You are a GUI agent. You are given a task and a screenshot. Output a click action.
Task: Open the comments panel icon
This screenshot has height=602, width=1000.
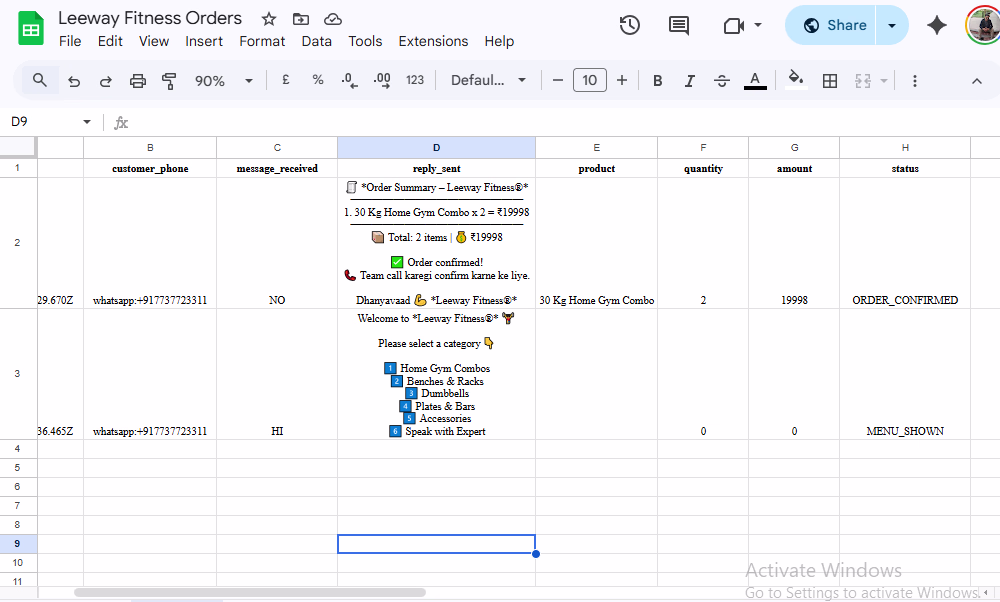(x=679, y=26)
